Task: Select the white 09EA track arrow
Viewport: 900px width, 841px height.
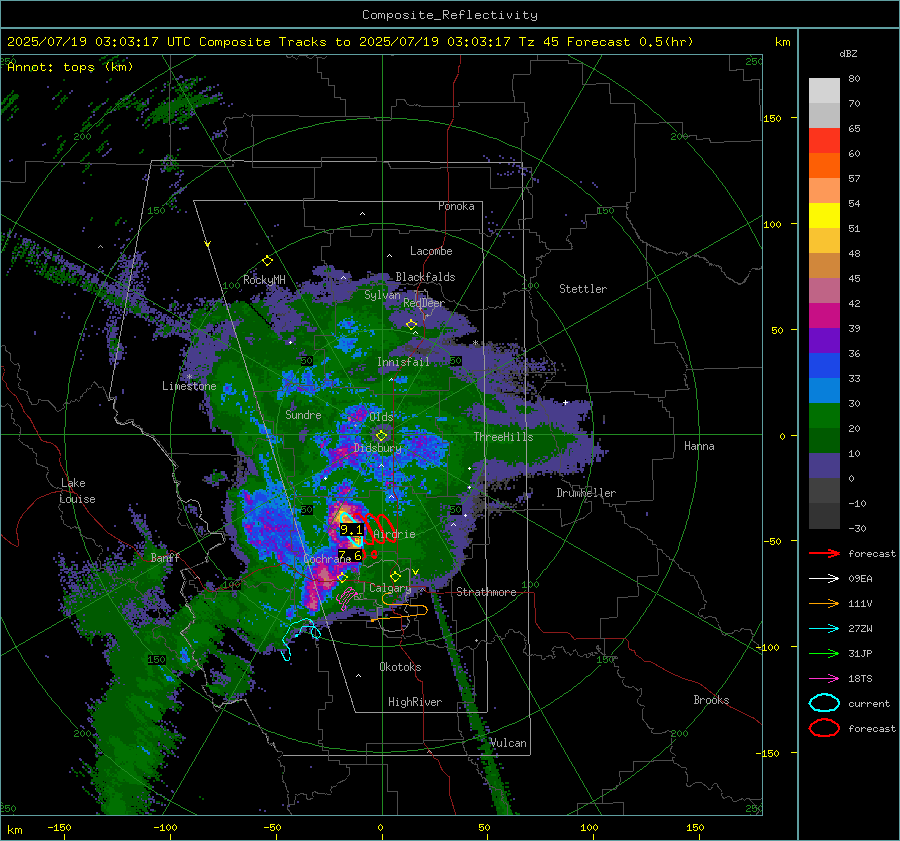Action: (824, 579)
